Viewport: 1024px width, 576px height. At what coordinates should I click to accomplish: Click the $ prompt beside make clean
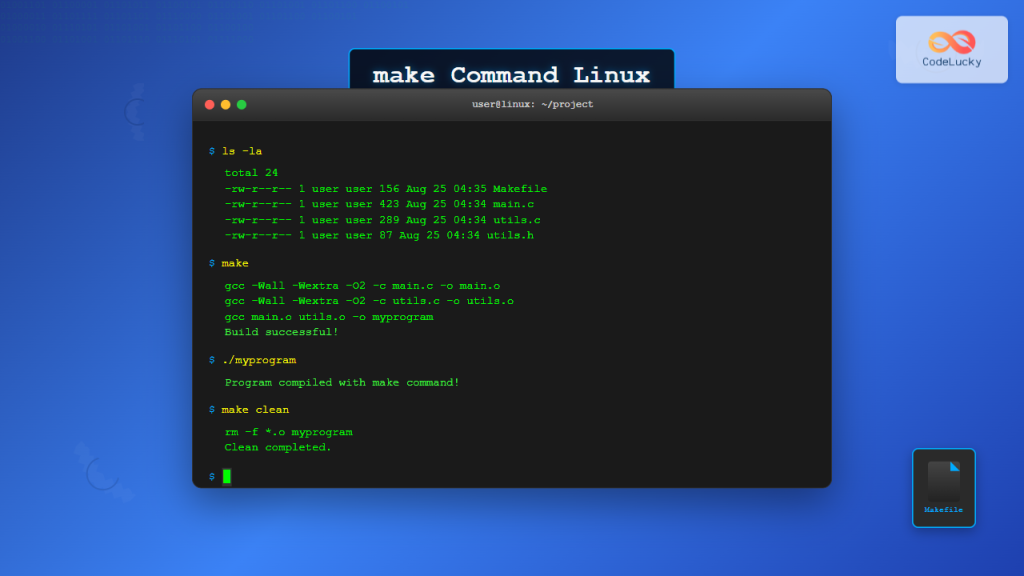point(210,409)
